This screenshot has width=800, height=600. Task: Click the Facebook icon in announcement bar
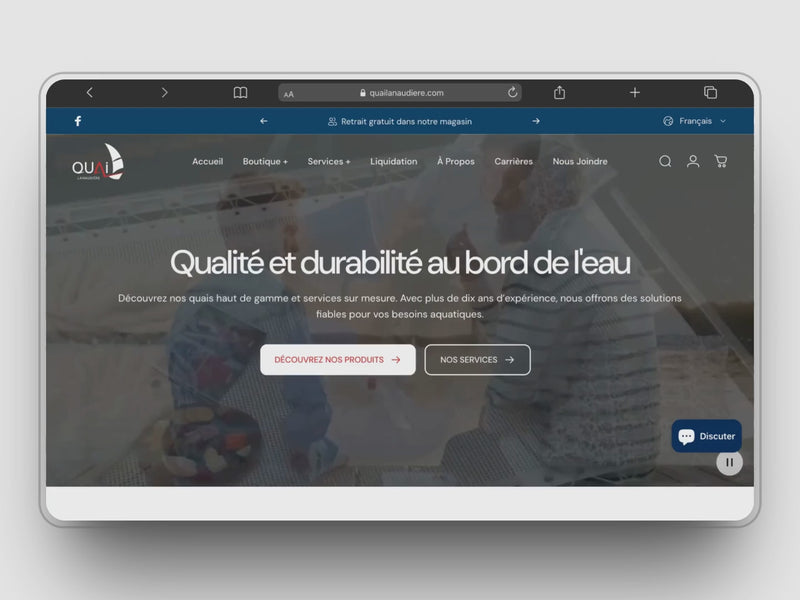point(78,121)
